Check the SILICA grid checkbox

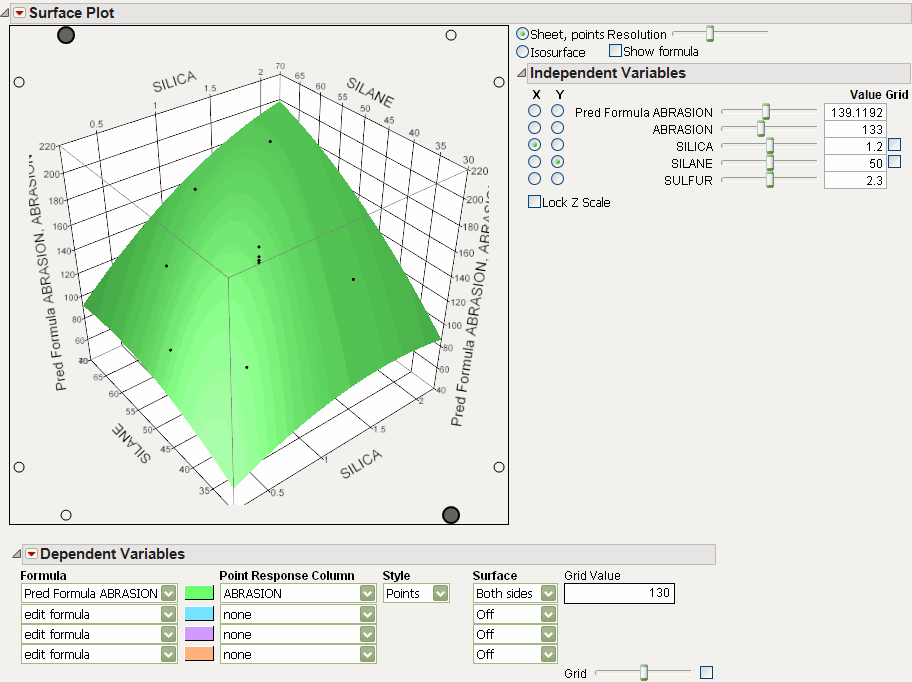(894, 145)
